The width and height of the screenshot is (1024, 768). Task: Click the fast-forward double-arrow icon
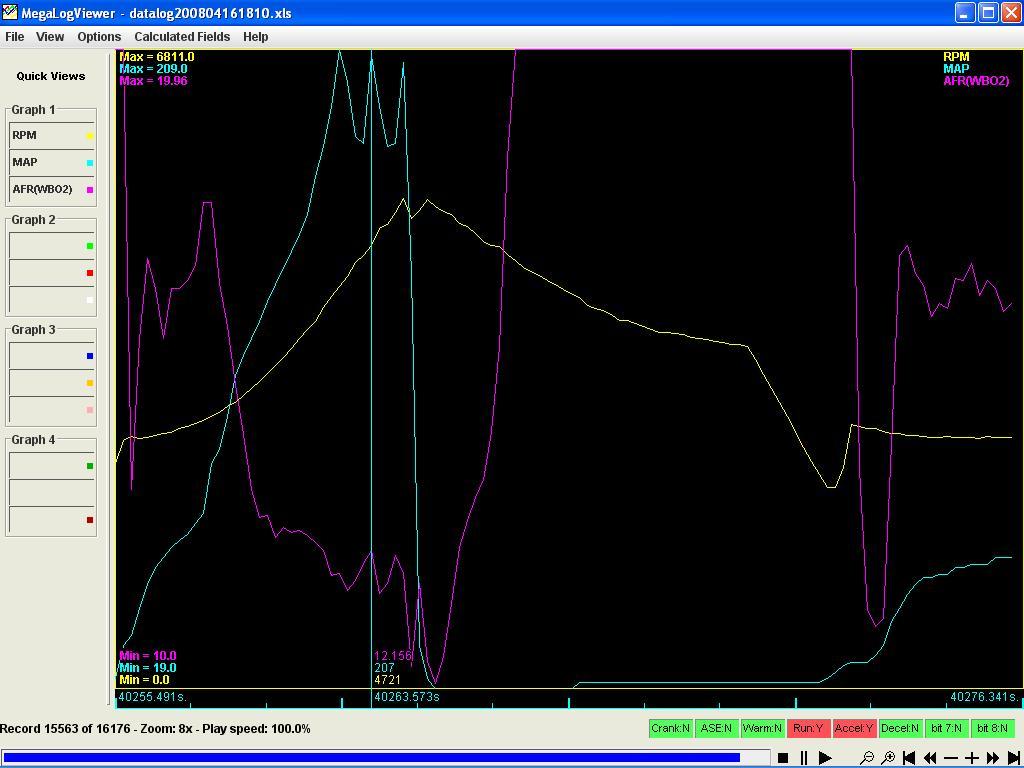pyautogui.click(x=993, y=758)
